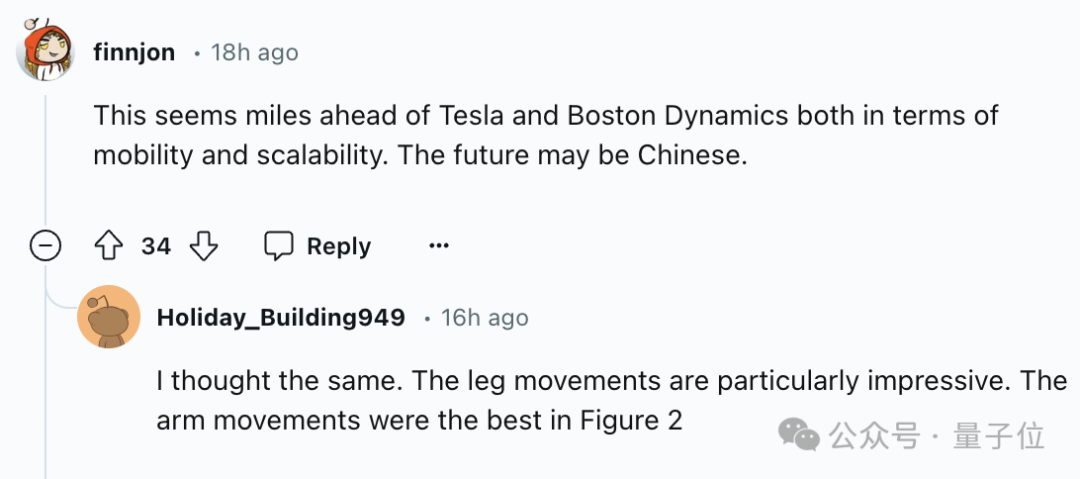Downvote finnjon's comment
The image size is (1080, 479).
click(204, 246)
